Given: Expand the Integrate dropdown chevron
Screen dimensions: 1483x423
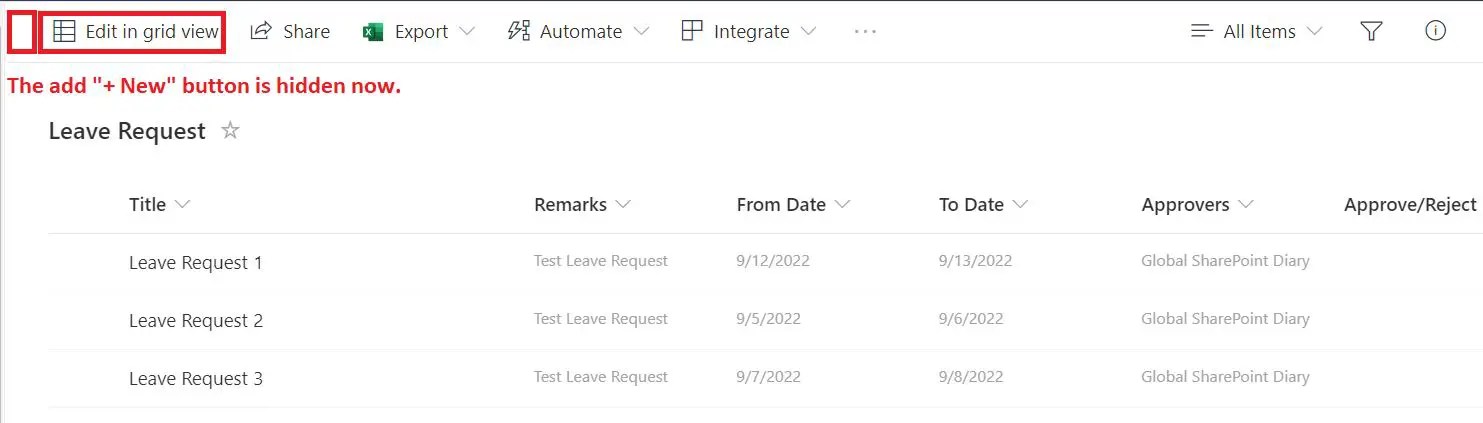Looking at the screenshot, I should (x=808, y=32).
